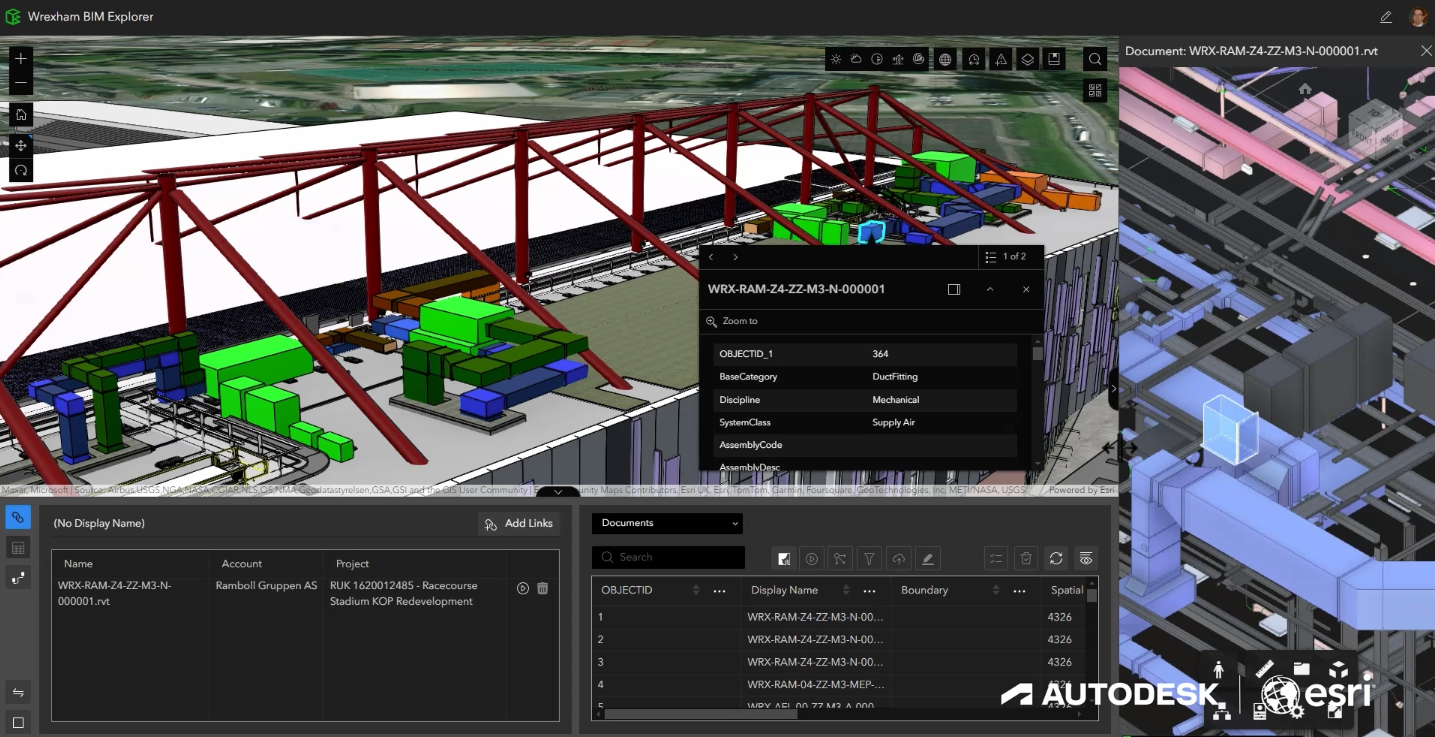This screenshot has width=1435, height=737.
Task: Delete the linked WRX-RAM rvt file row
Action: click(543, 588)
